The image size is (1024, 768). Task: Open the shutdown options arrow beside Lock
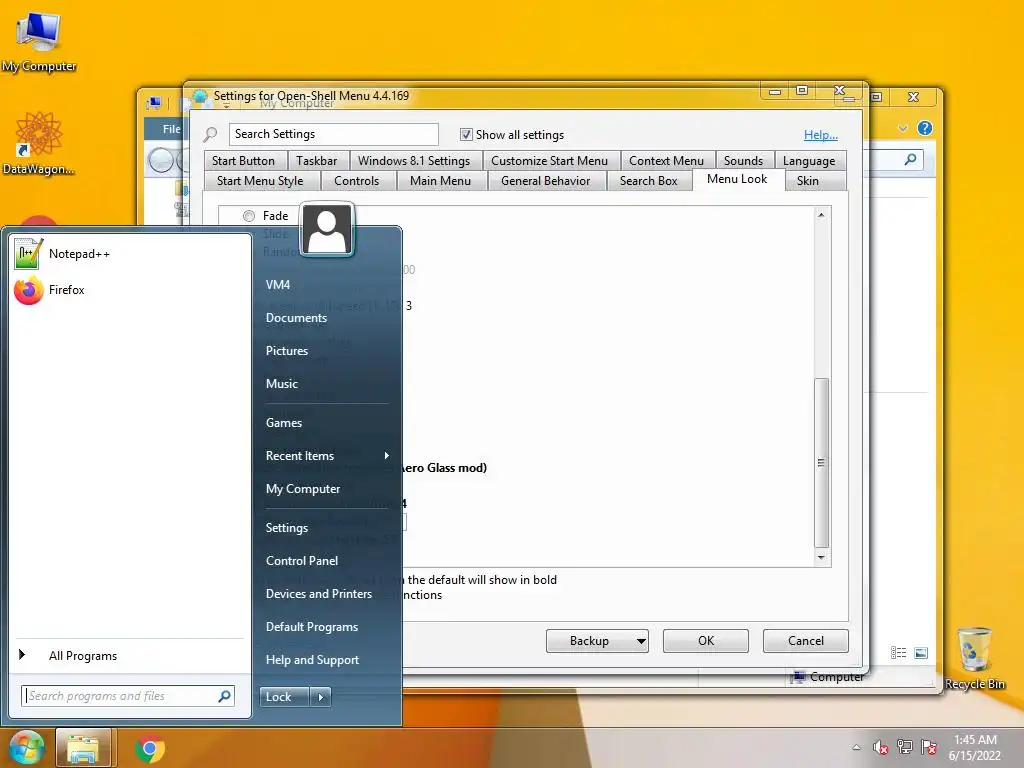[321, 697]
